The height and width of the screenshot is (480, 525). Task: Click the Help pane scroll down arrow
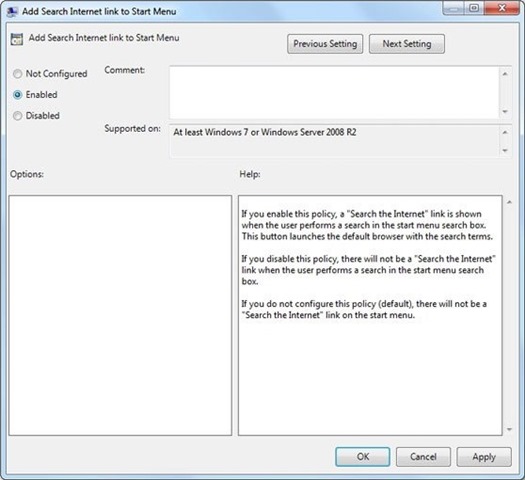[x=509, y=429]
